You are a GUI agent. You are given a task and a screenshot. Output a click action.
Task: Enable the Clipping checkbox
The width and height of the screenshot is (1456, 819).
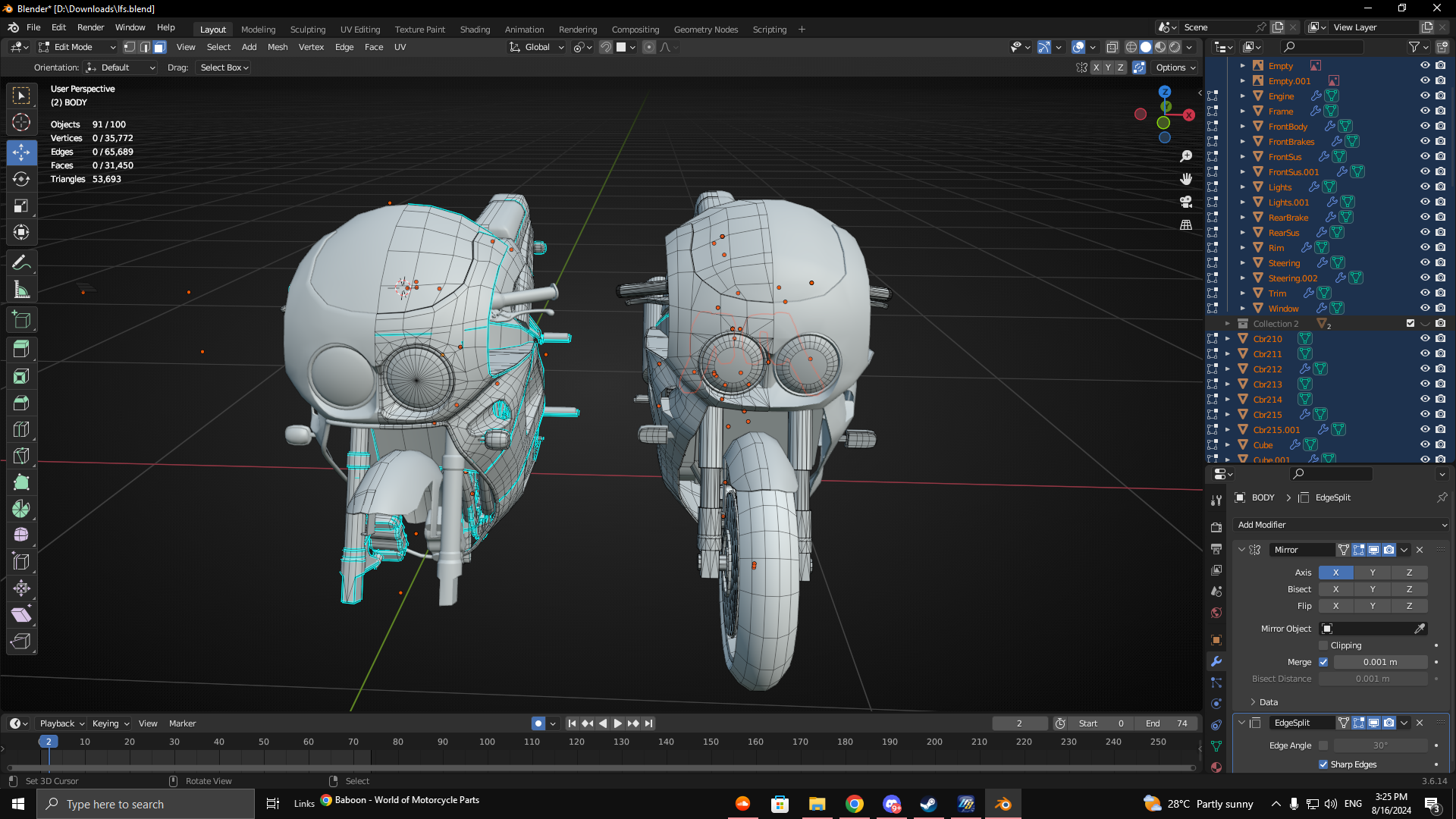tap(1323, 645)
